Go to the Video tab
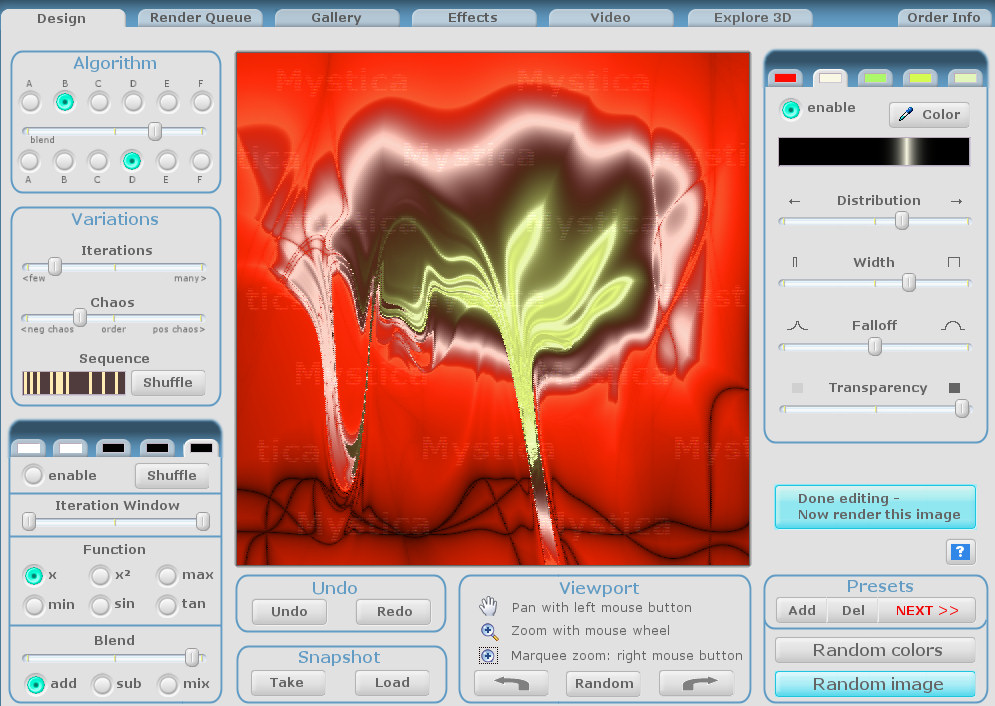This screenshot has height=706, width=995. coord(610,18)
